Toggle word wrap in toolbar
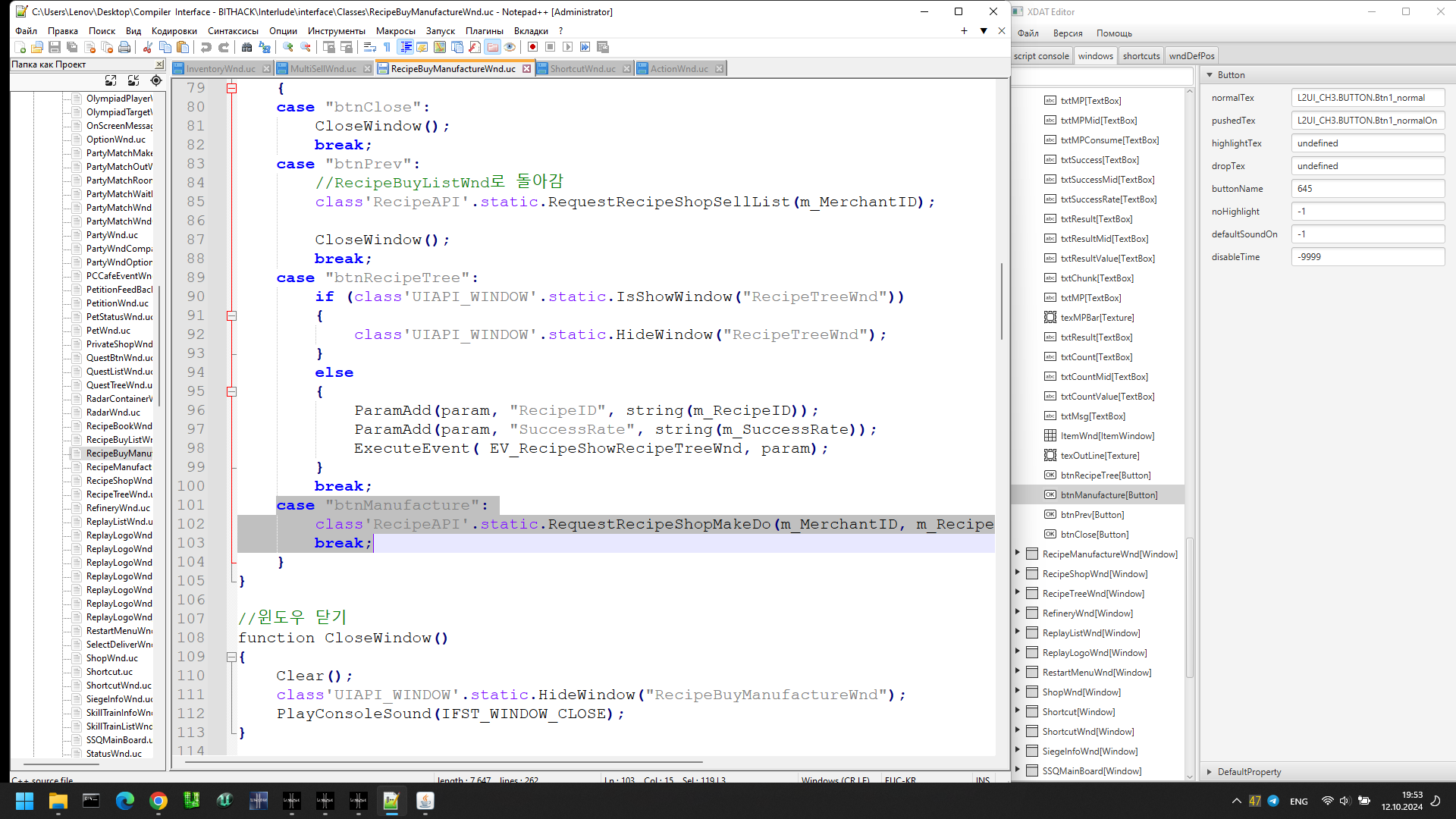 pyautogui.click(x=369, y=47)
